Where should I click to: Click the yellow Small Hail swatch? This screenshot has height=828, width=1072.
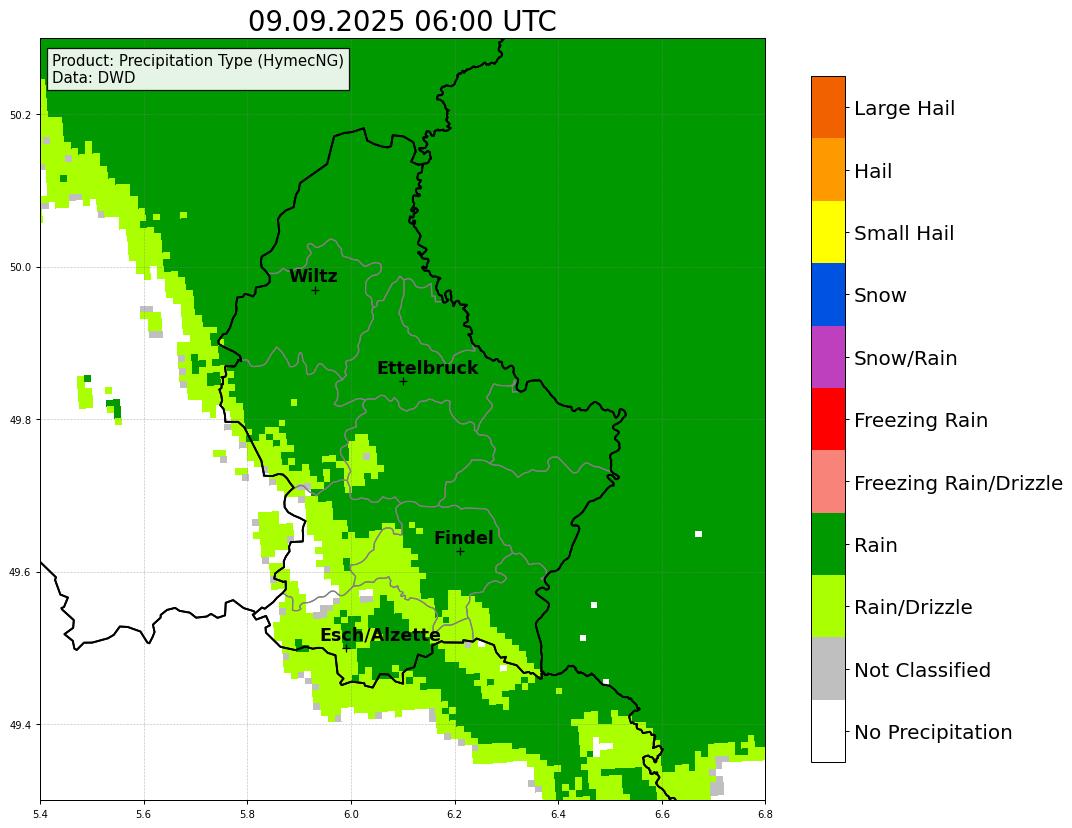[x=828, y=232]
